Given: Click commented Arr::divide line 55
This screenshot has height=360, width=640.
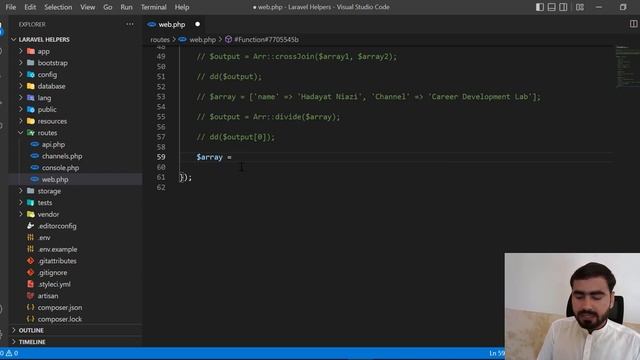Looking at the screenshot, I should (268, 117).
